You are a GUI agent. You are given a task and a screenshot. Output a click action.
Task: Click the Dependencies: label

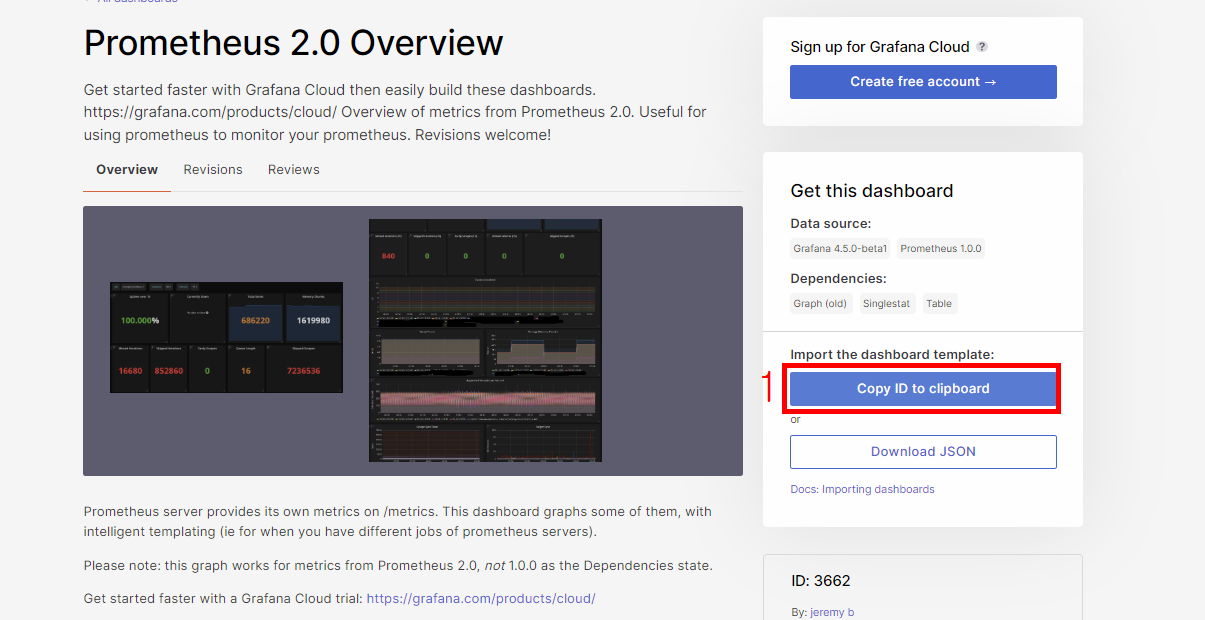pos(838,279)
